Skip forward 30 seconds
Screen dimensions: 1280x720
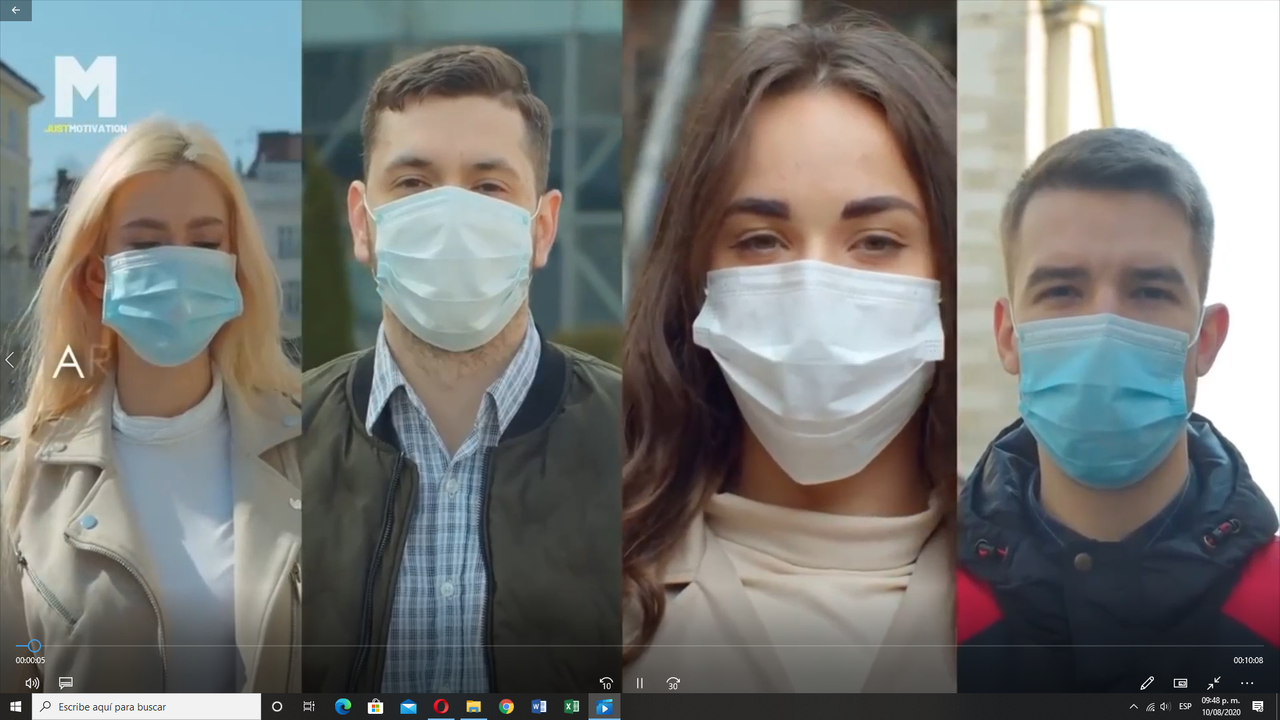(x=673, y=683)
